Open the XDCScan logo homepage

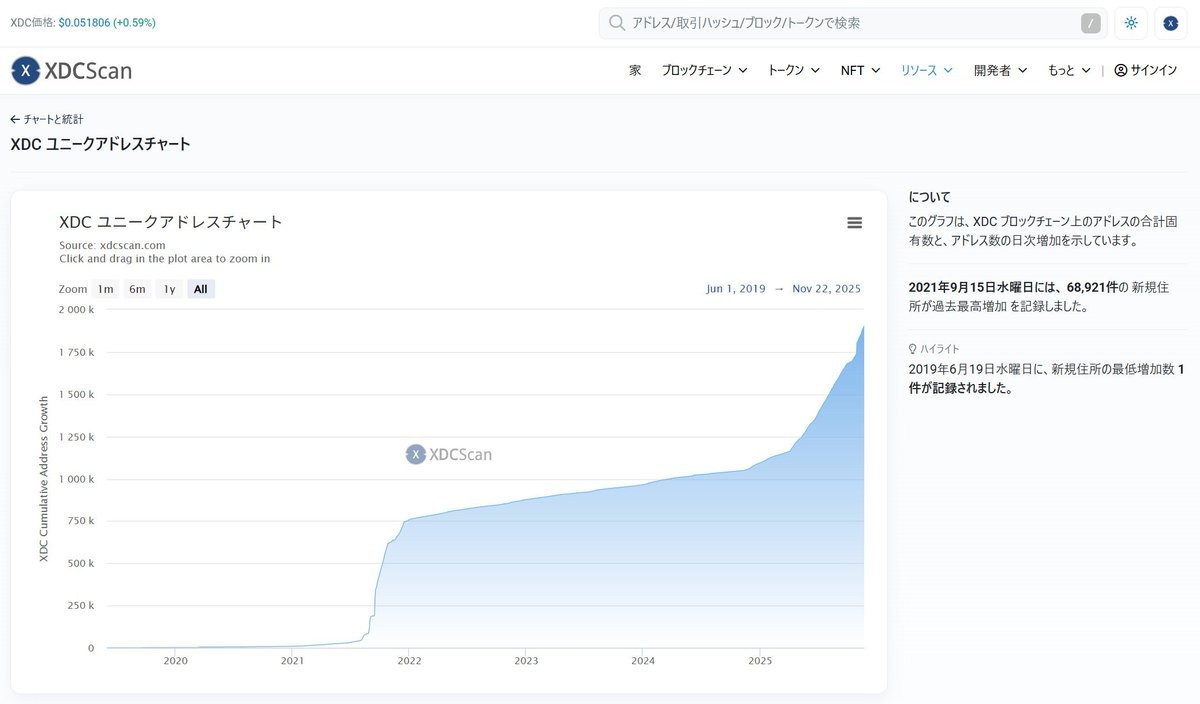[71, 70]
